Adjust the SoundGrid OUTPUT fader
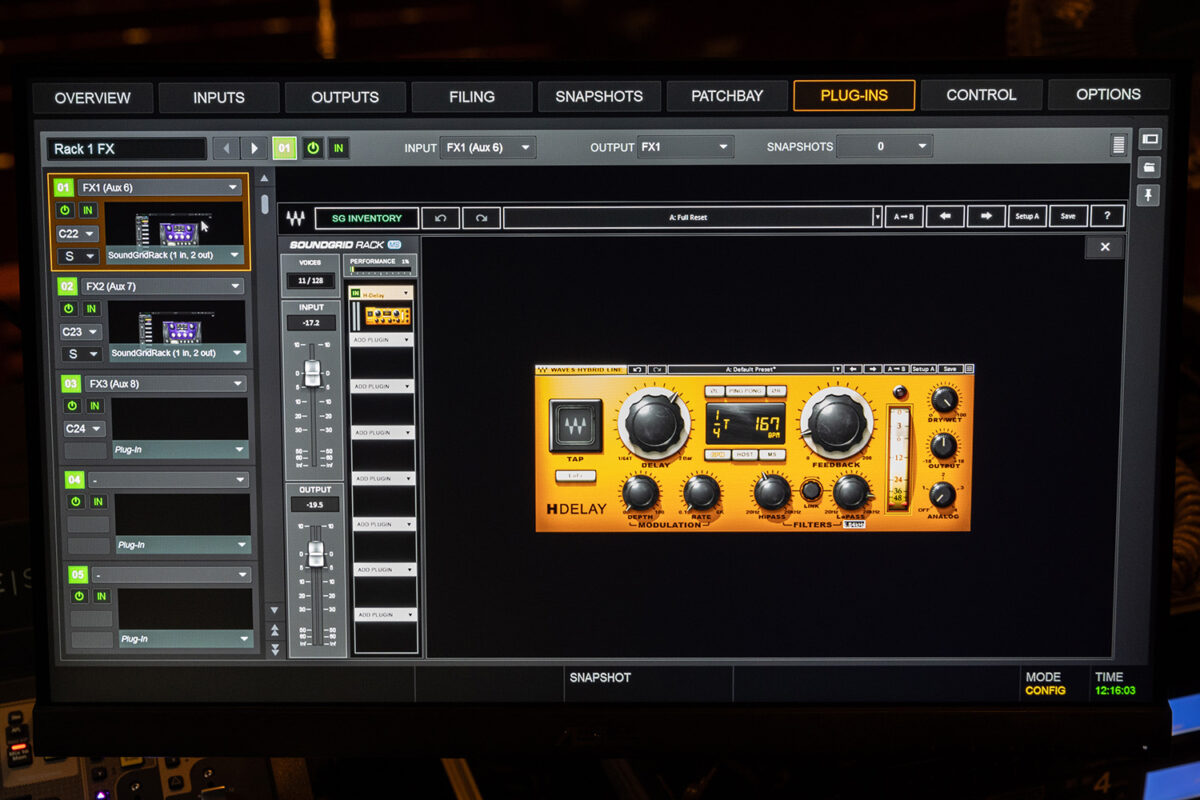The height and width of the screenshot is (800, 1200). click(x=316, y=553)
